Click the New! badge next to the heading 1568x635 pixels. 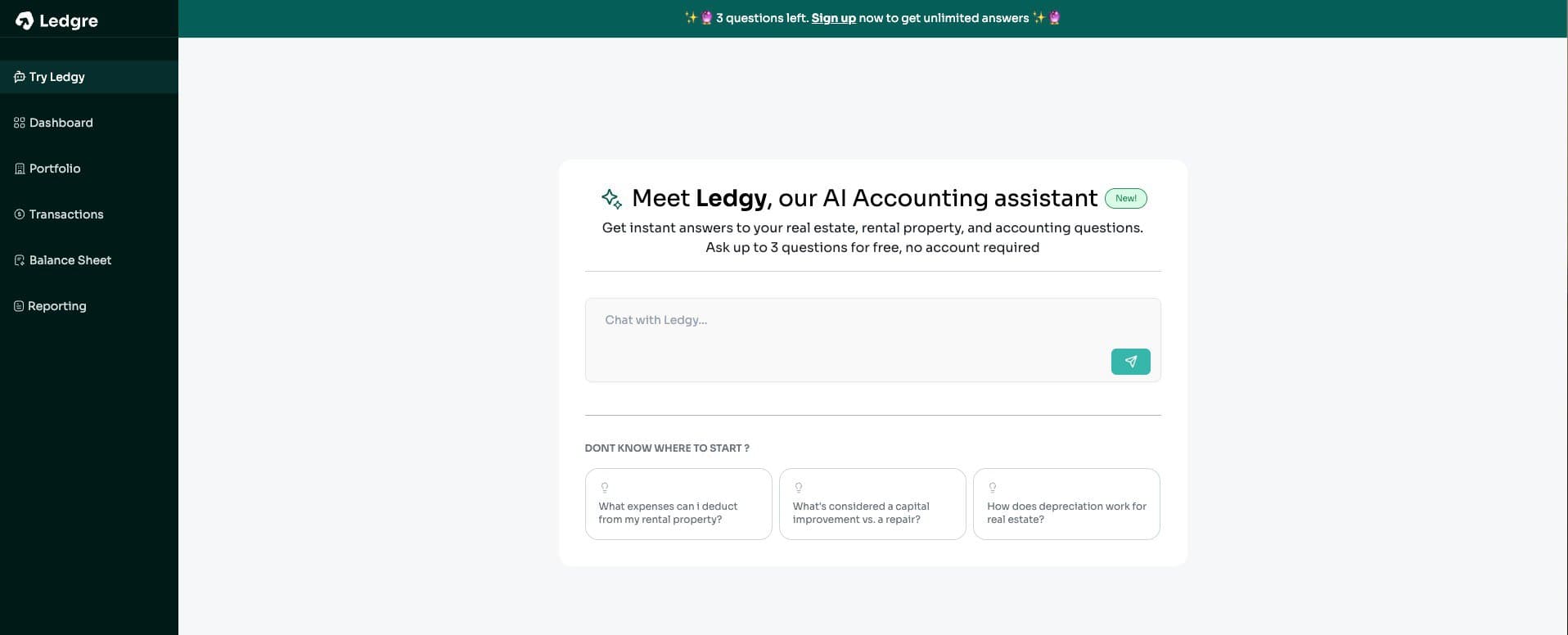[x=1125, y=198]
